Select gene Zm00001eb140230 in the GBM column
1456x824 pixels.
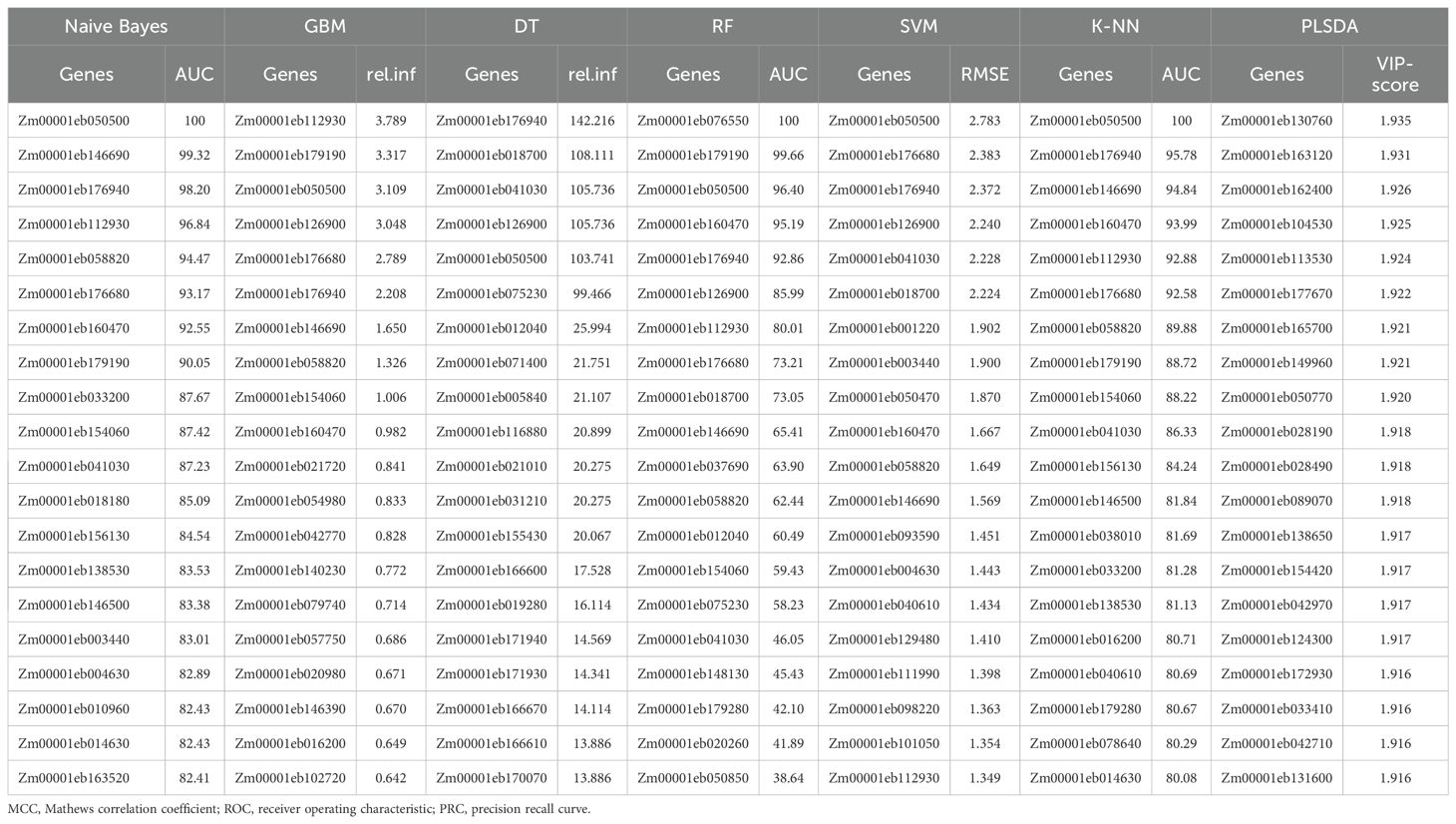(290, 571)
